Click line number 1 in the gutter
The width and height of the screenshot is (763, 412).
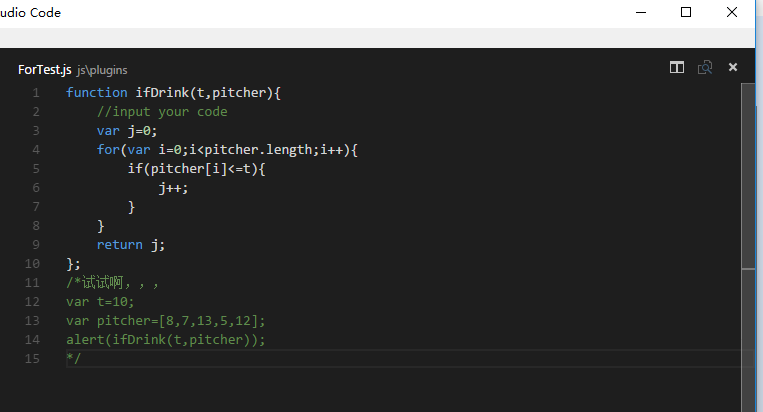(36, 92)
